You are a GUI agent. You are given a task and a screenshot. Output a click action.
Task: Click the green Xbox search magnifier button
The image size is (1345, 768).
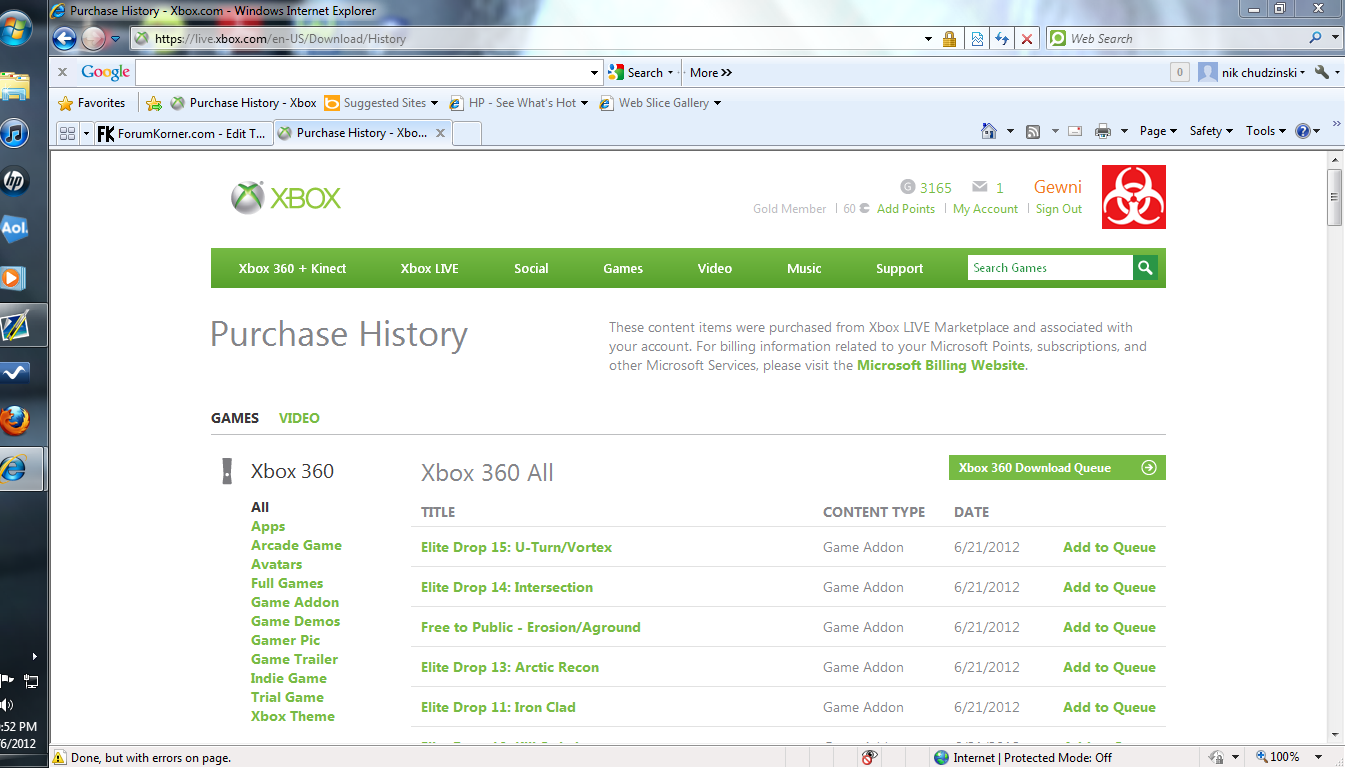click(1146, 268)
